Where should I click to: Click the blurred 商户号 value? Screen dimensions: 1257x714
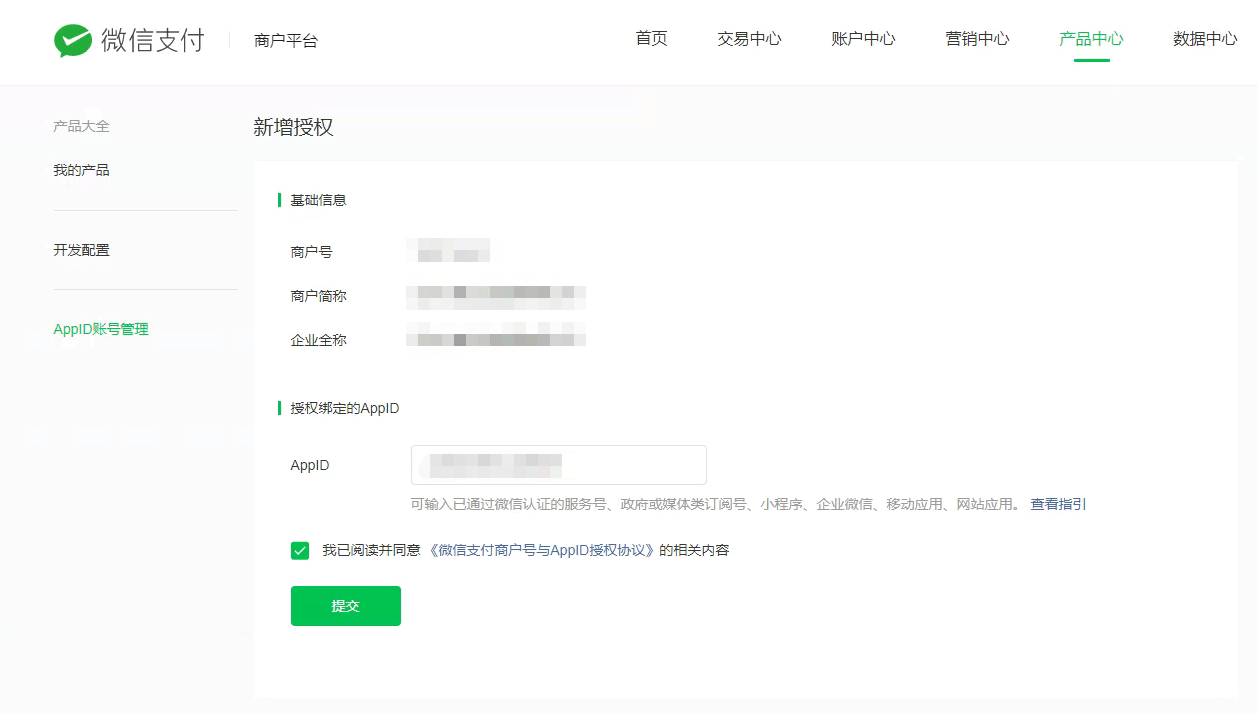click(x=453, y=251)
